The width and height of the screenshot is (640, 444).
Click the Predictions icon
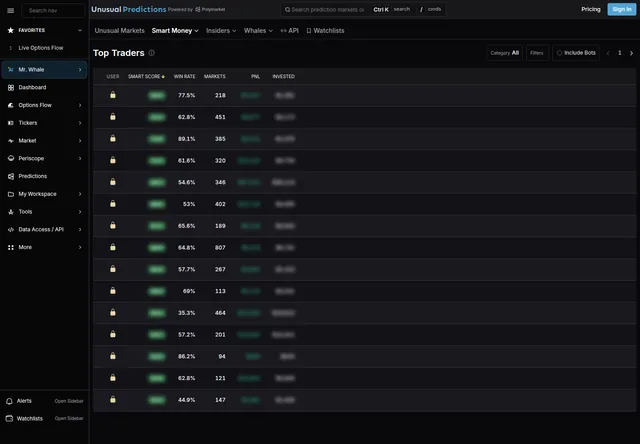pos(11,176)
